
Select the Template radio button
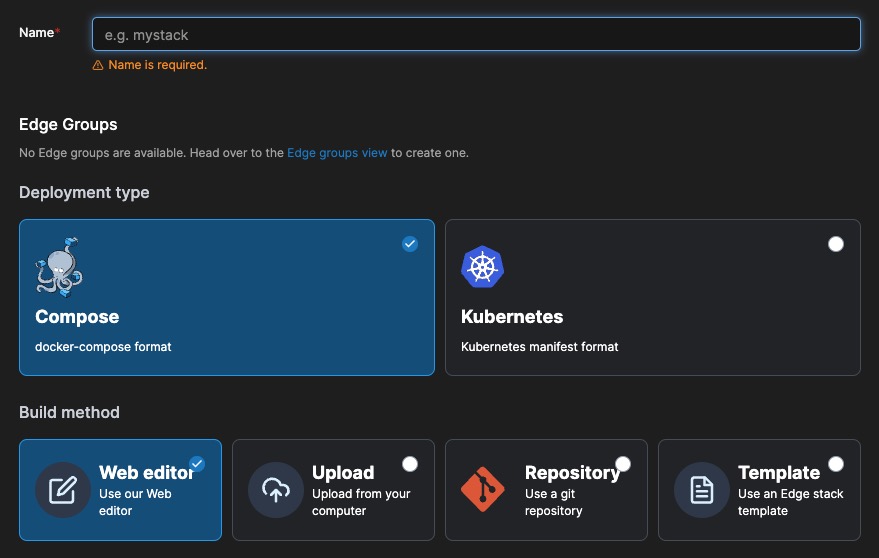click(836, 464)
